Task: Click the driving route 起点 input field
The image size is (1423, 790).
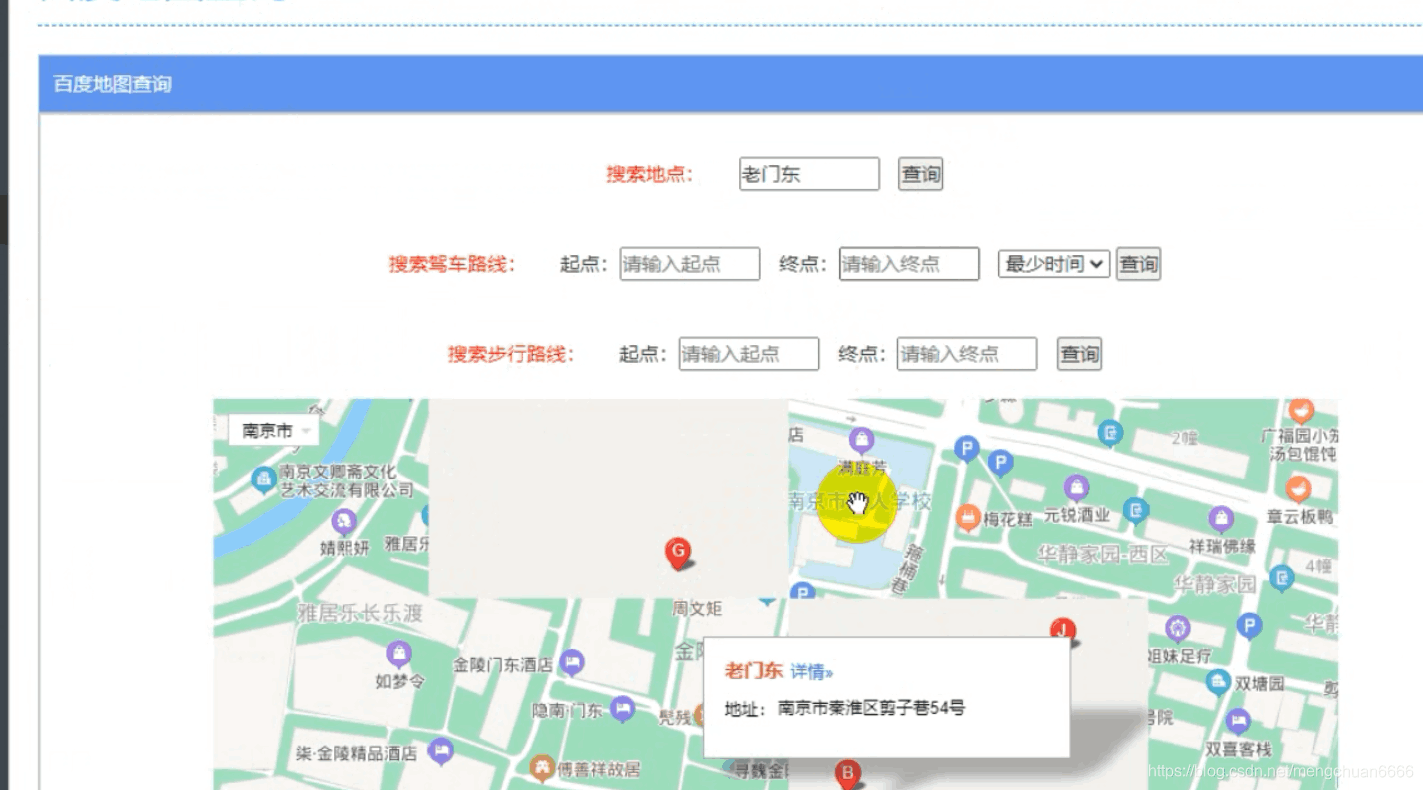Action: pyautogui.click(x=690, y=264)
